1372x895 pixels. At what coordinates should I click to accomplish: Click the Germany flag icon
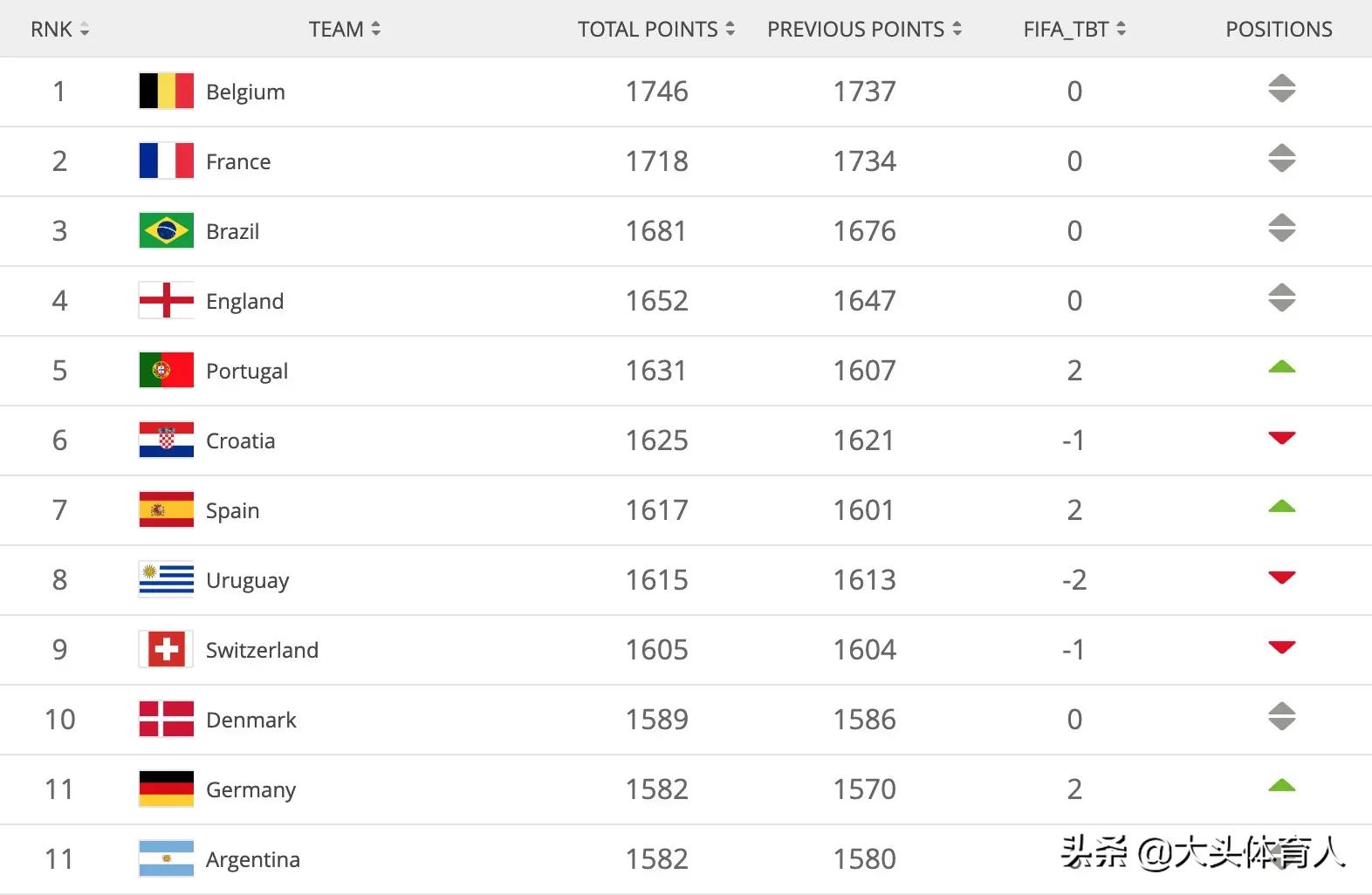pos(166,789)
